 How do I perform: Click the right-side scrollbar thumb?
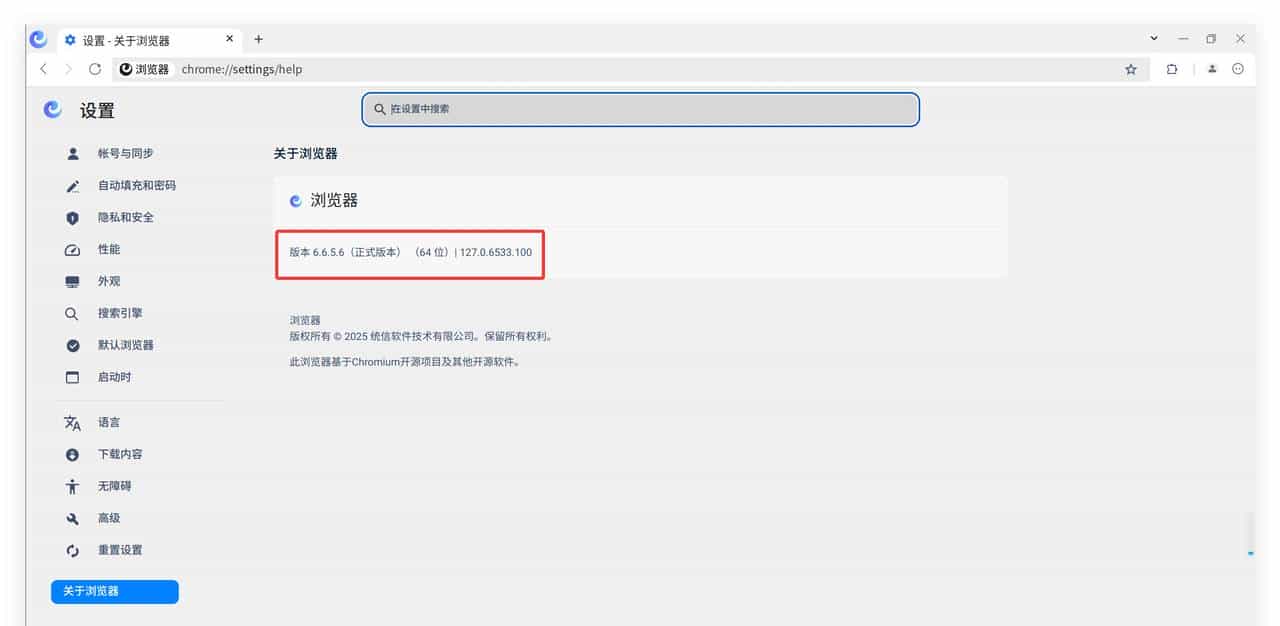click(x=1250, y=537)
